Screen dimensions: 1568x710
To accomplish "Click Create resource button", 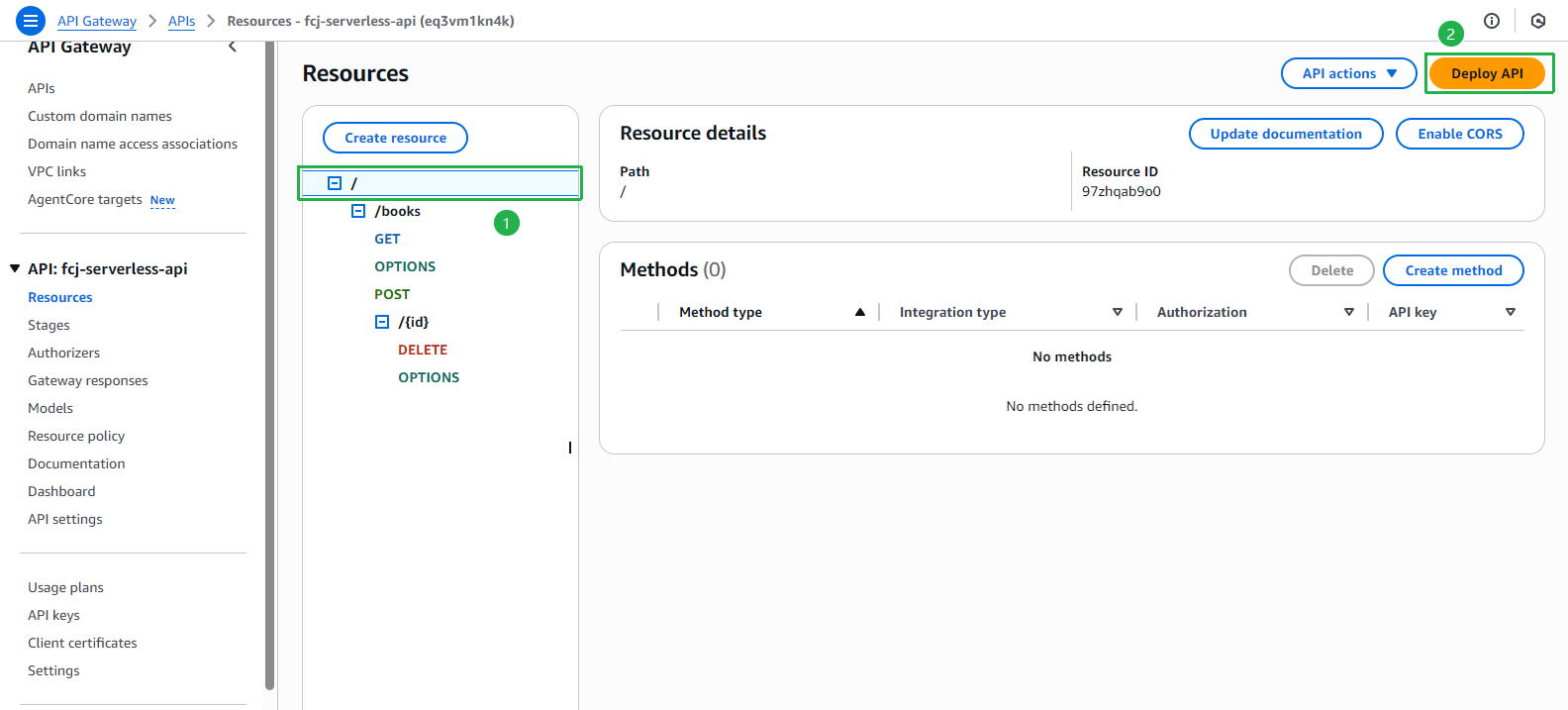I will (395, 138).
